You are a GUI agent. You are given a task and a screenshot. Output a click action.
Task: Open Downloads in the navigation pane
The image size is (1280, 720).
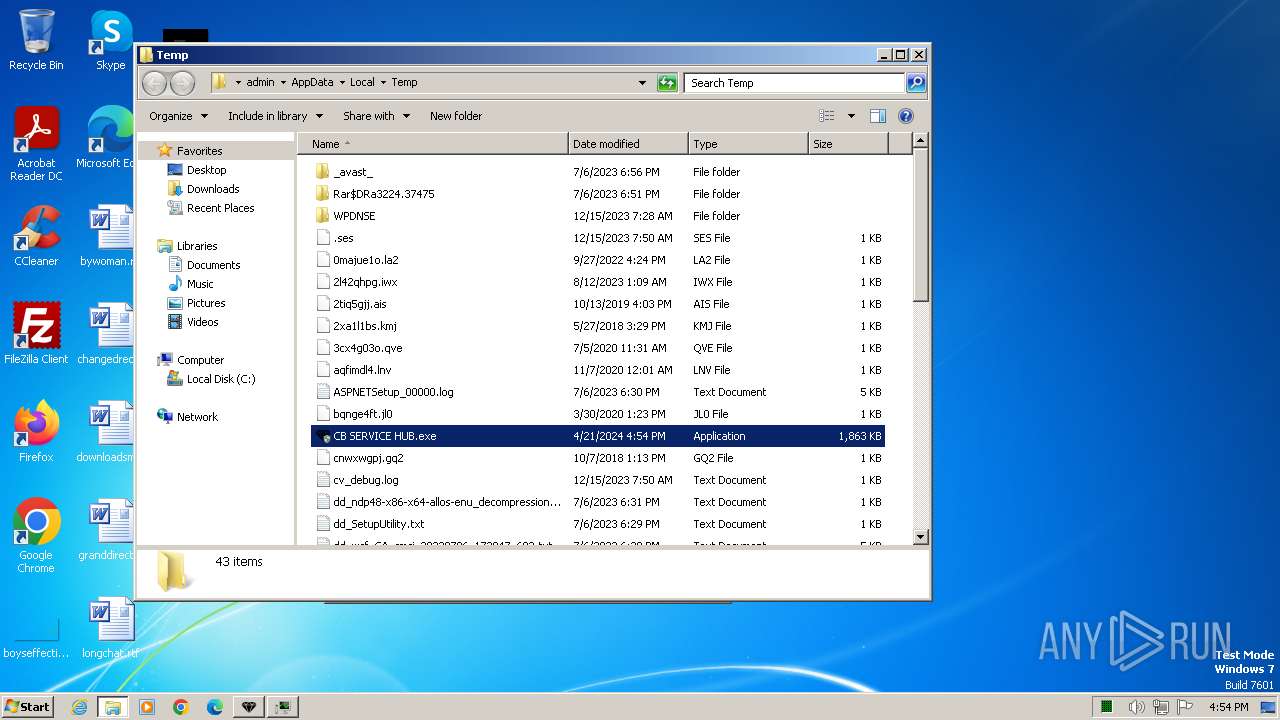(213, 189)
